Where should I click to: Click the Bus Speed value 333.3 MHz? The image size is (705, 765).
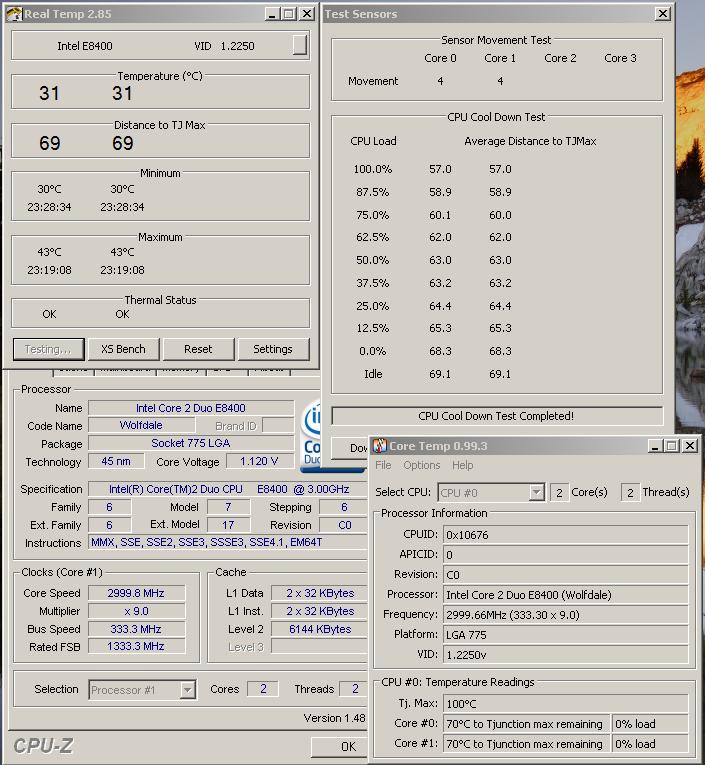coord(136,629)
